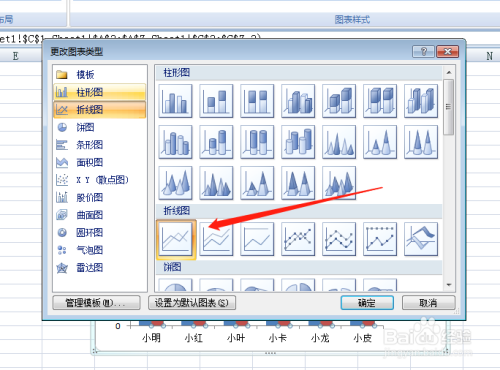Screen dimensions: 500x370
Task: Select the line with markers chart icon
Action: click(298, 239)
